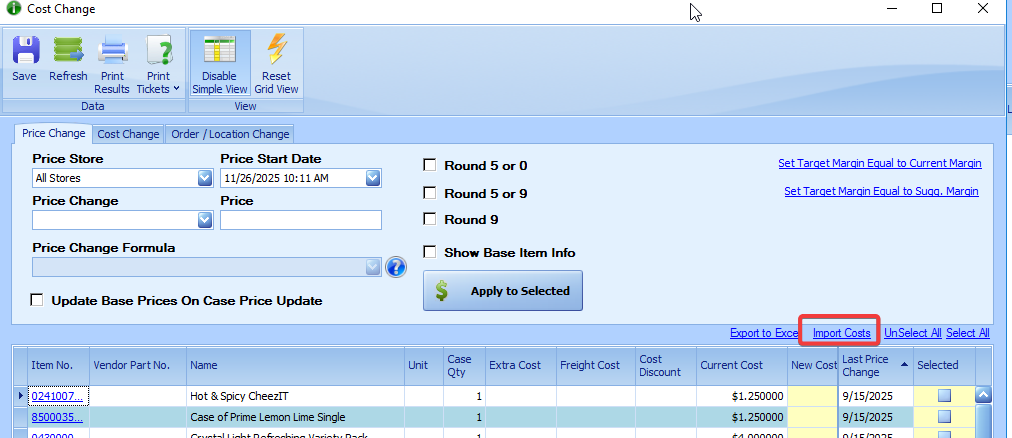The width and height of the screenshot is (1012, 438).
Task: Open the Price Start Date picker
Action: coord(373,178)
